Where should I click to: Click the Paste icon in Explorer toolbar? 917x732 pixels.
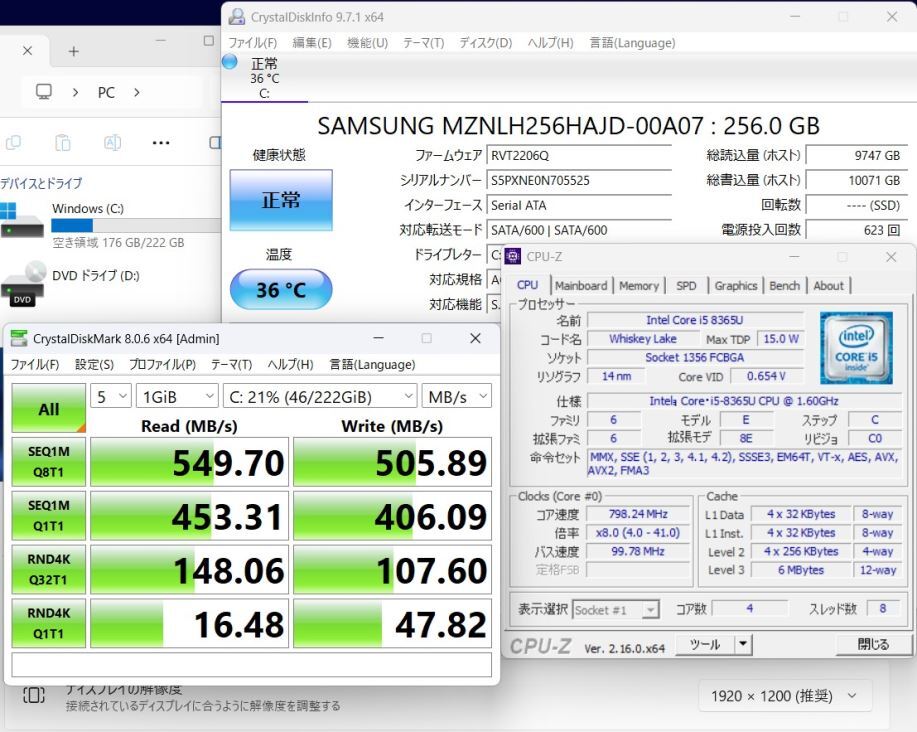point(62,143)
